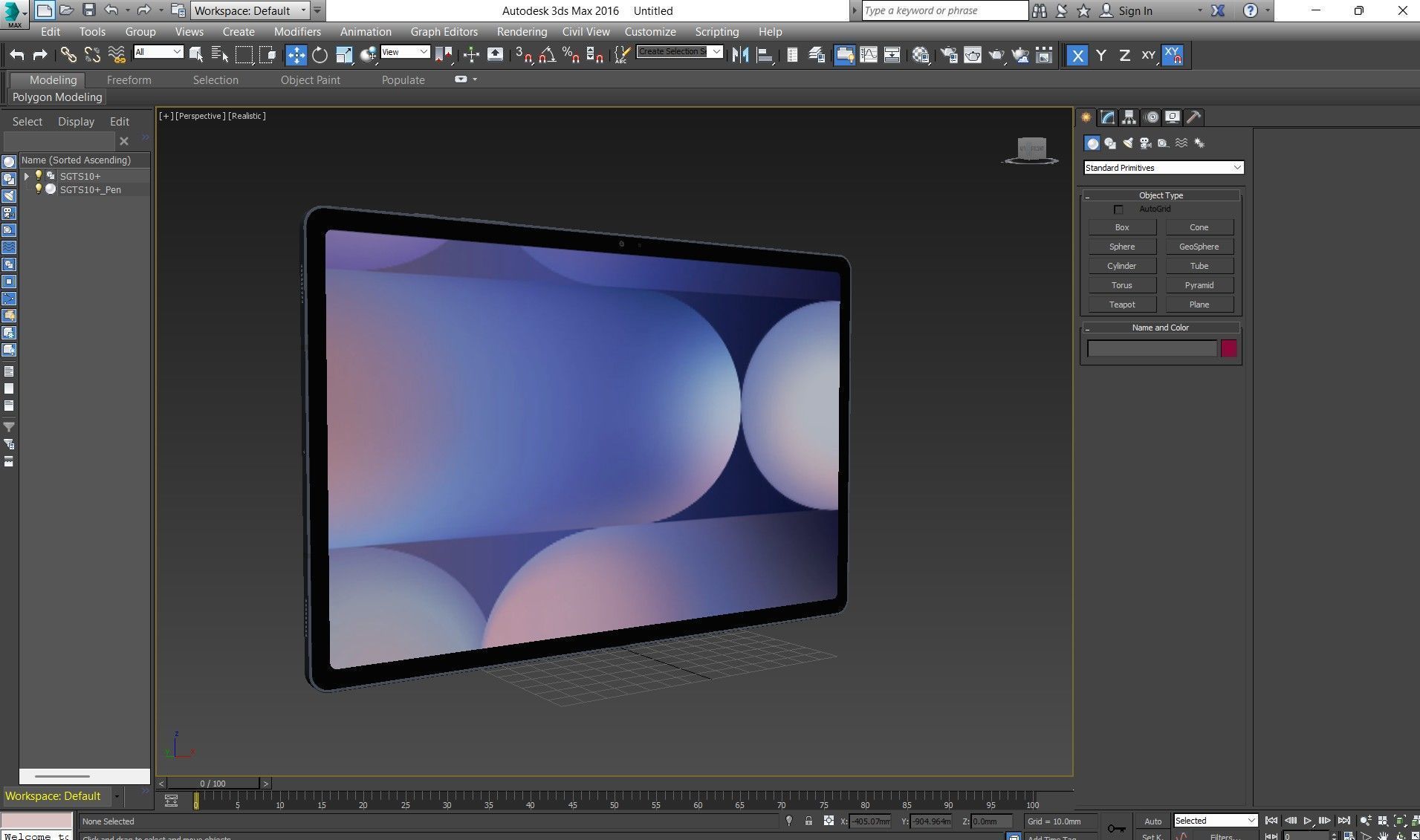Screen dimensions: 1420x840
Task: Activate the Select and Link tool
Action: (x=68, y=54)
